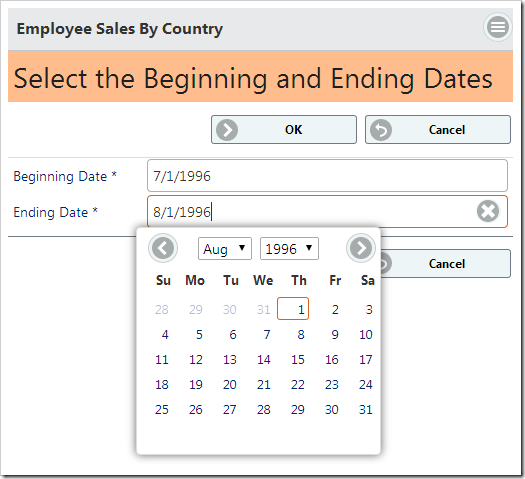Viewport: 525px width, 479px height.
Task: Choose August 25 in calendar
Action: [162, 410]
